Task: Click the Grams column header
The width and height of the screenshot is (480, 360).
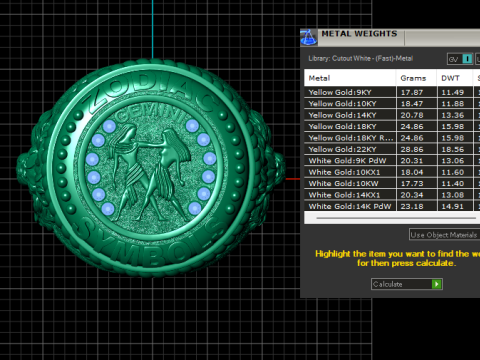Action: pyautogui.click(x=416, y=78)
